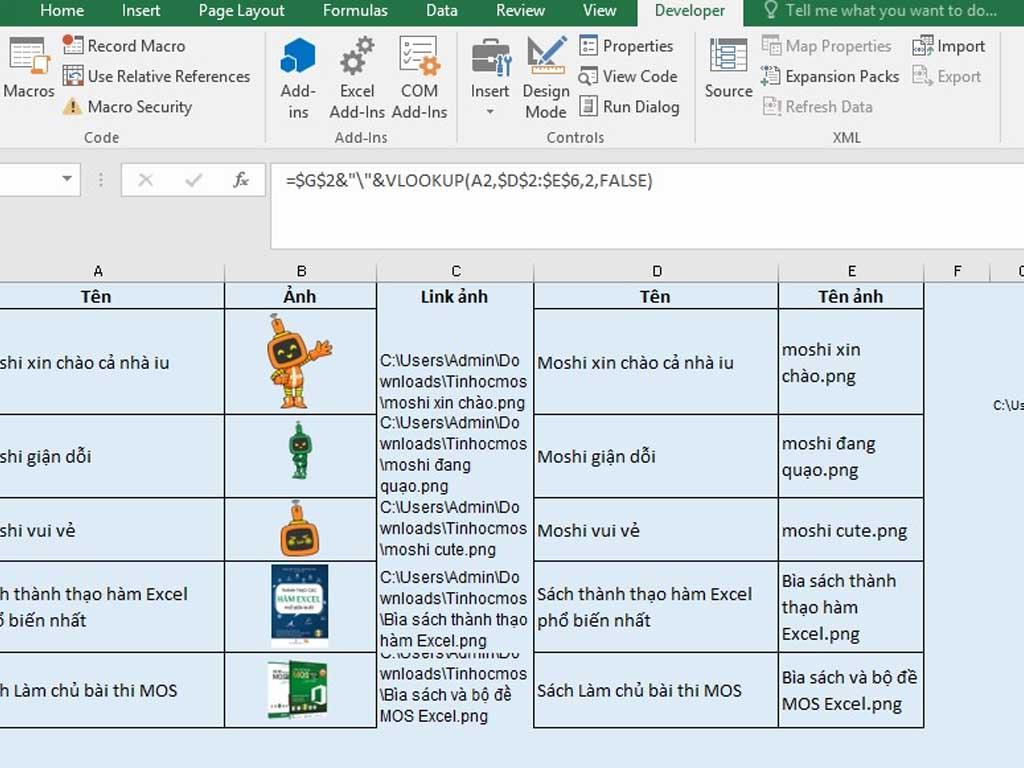The width and height of the screenshot is (1024, 768).
Task: Enable Design Mode
Action: 545,75
